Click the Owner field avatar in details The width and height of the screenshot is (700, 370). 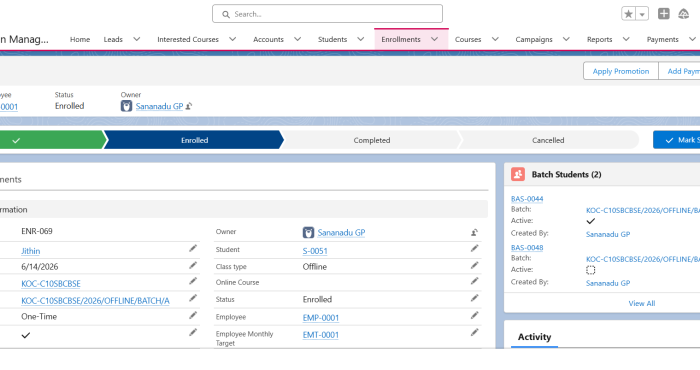308,233
